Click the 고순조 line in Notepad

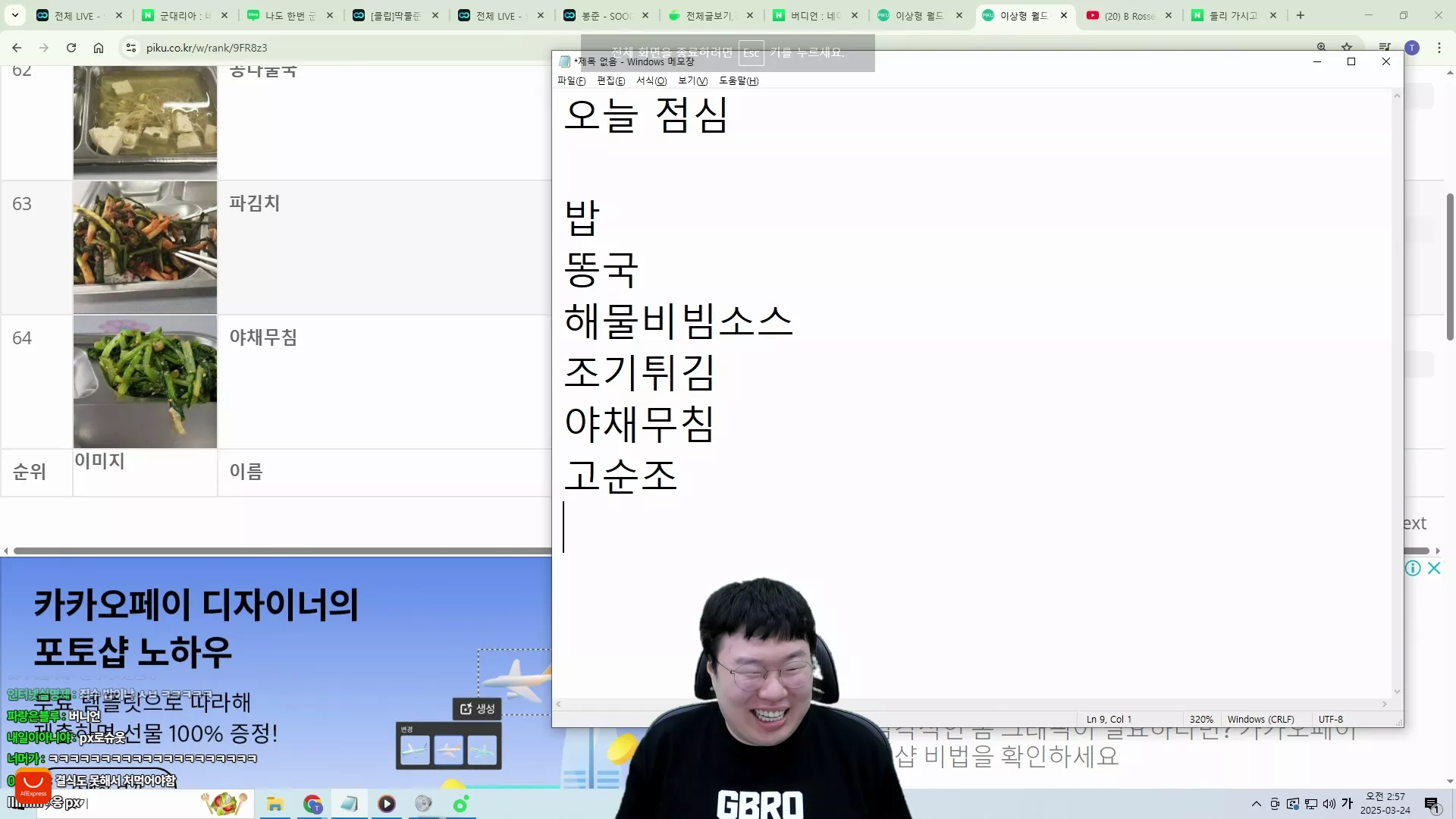click(620, 475)
